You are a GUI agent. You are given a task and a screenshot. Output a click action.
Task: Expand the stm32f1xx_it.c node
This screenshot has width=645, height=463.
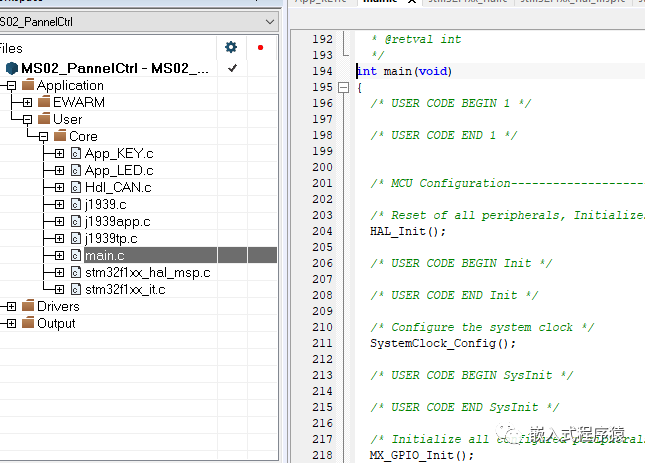[x=60, y=289]
